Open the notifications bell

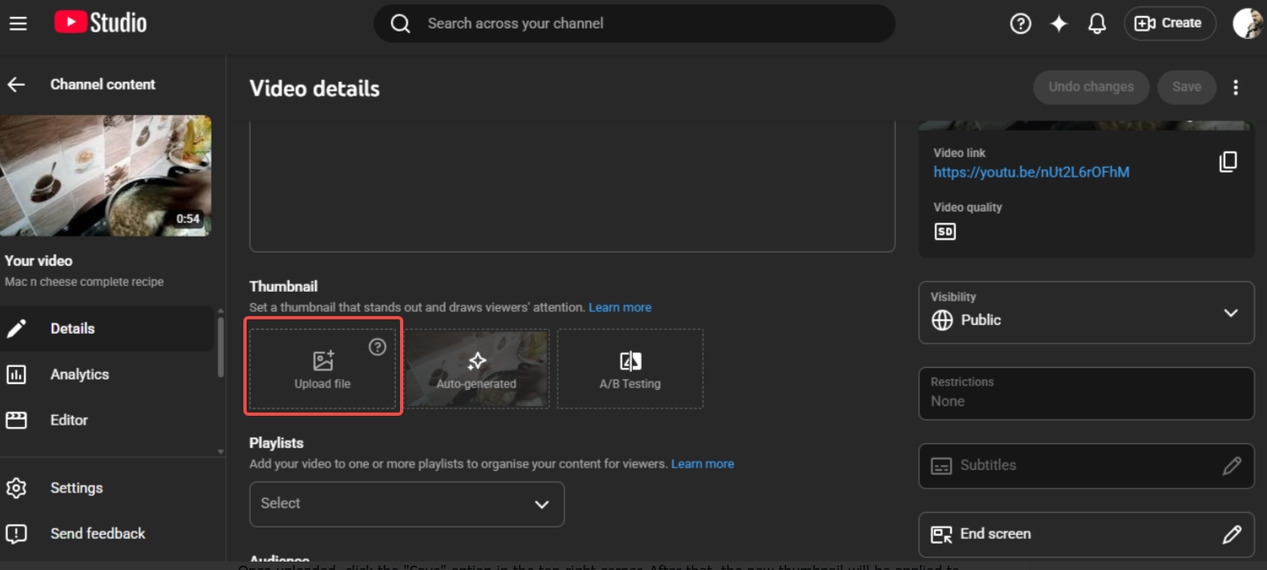pos(1097,23)
